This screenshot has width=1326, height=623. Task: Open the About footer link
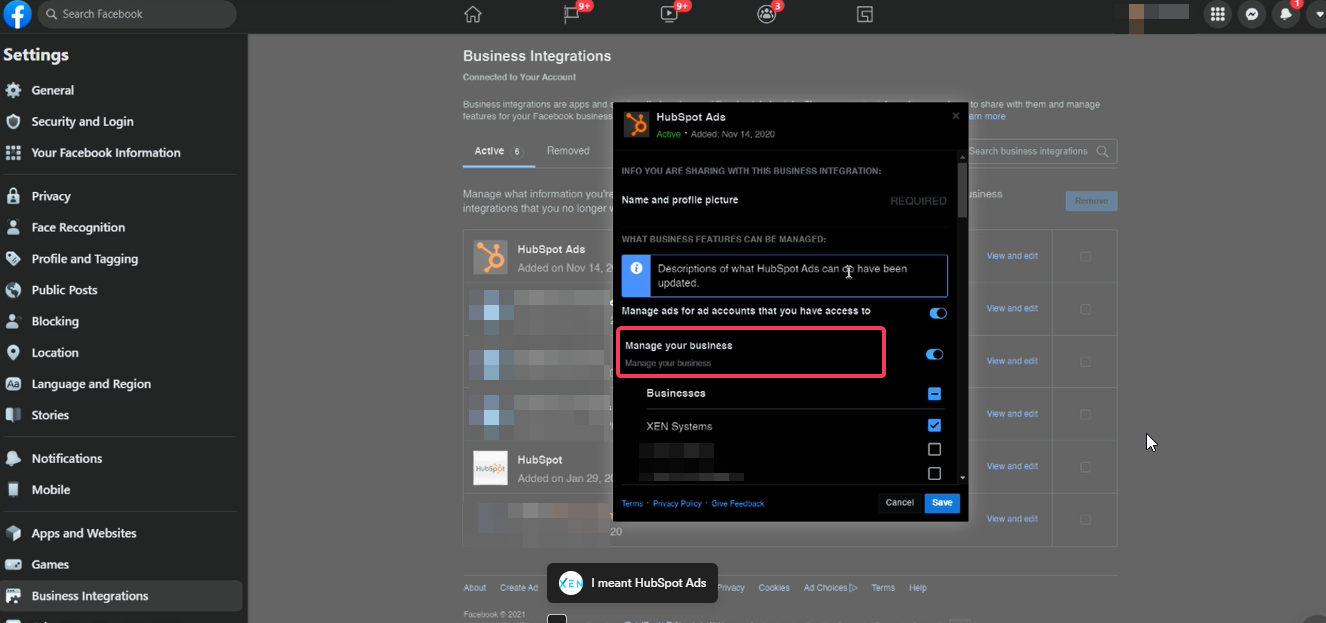[x=475, y=588]
